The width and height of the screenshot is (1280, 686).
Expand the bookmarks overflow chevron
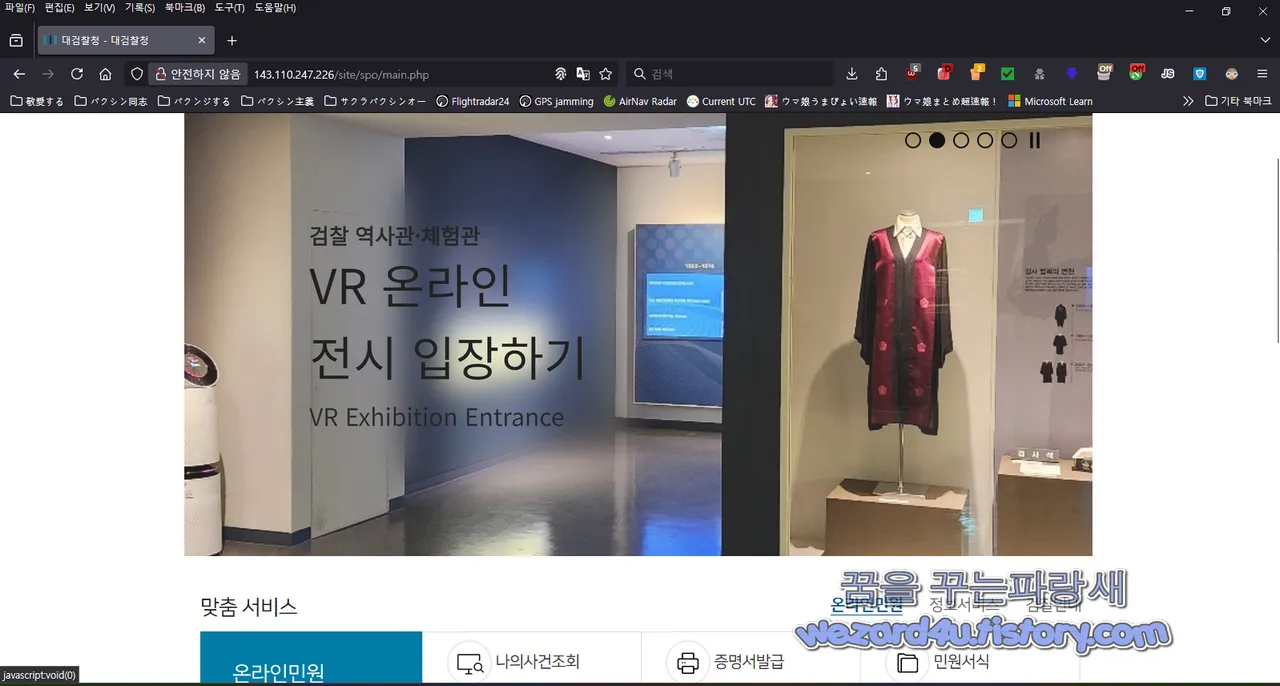point(1187,100)
